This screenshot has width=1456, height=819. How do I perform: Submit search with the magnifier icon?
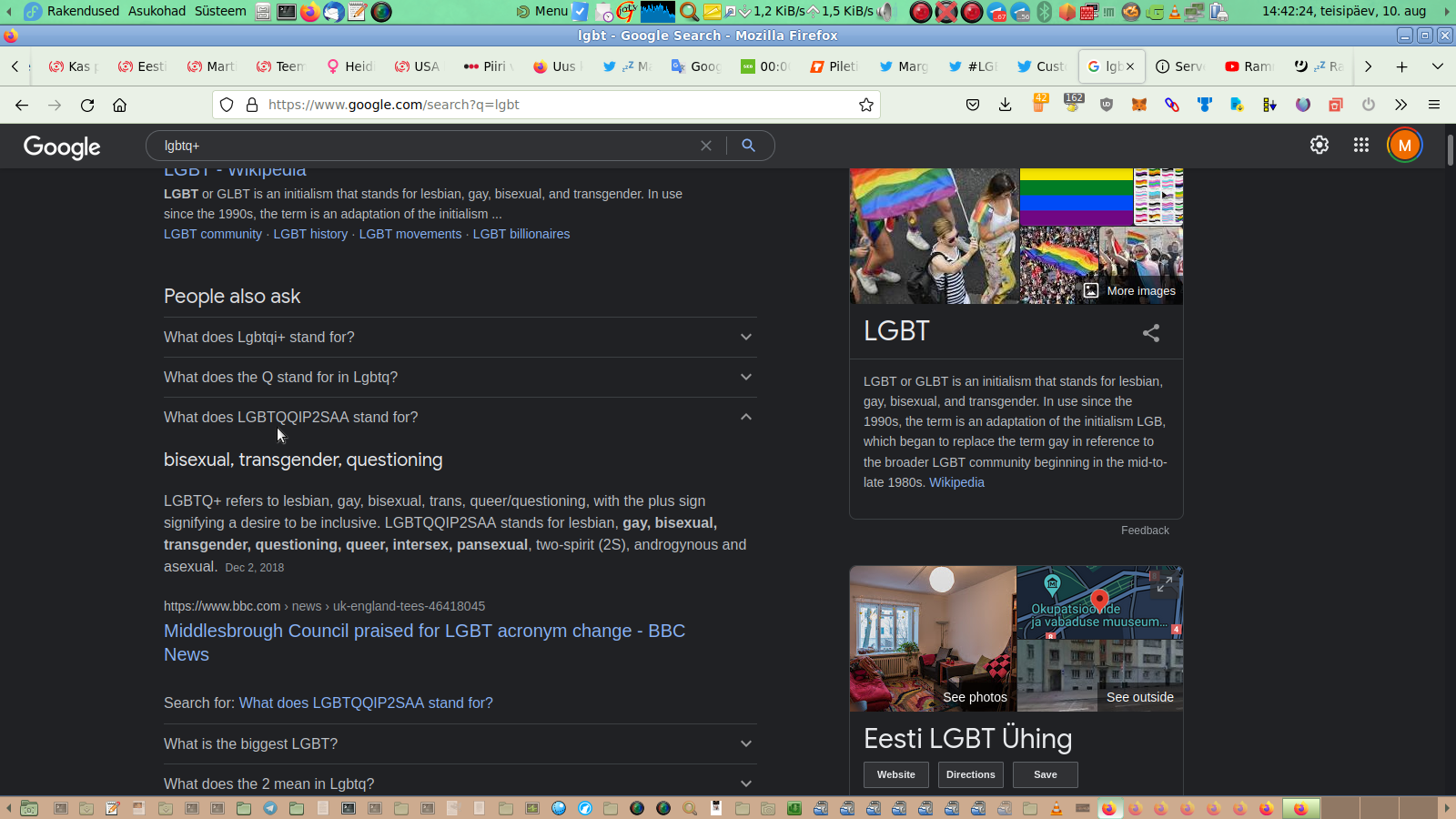(x=748, y=146)
